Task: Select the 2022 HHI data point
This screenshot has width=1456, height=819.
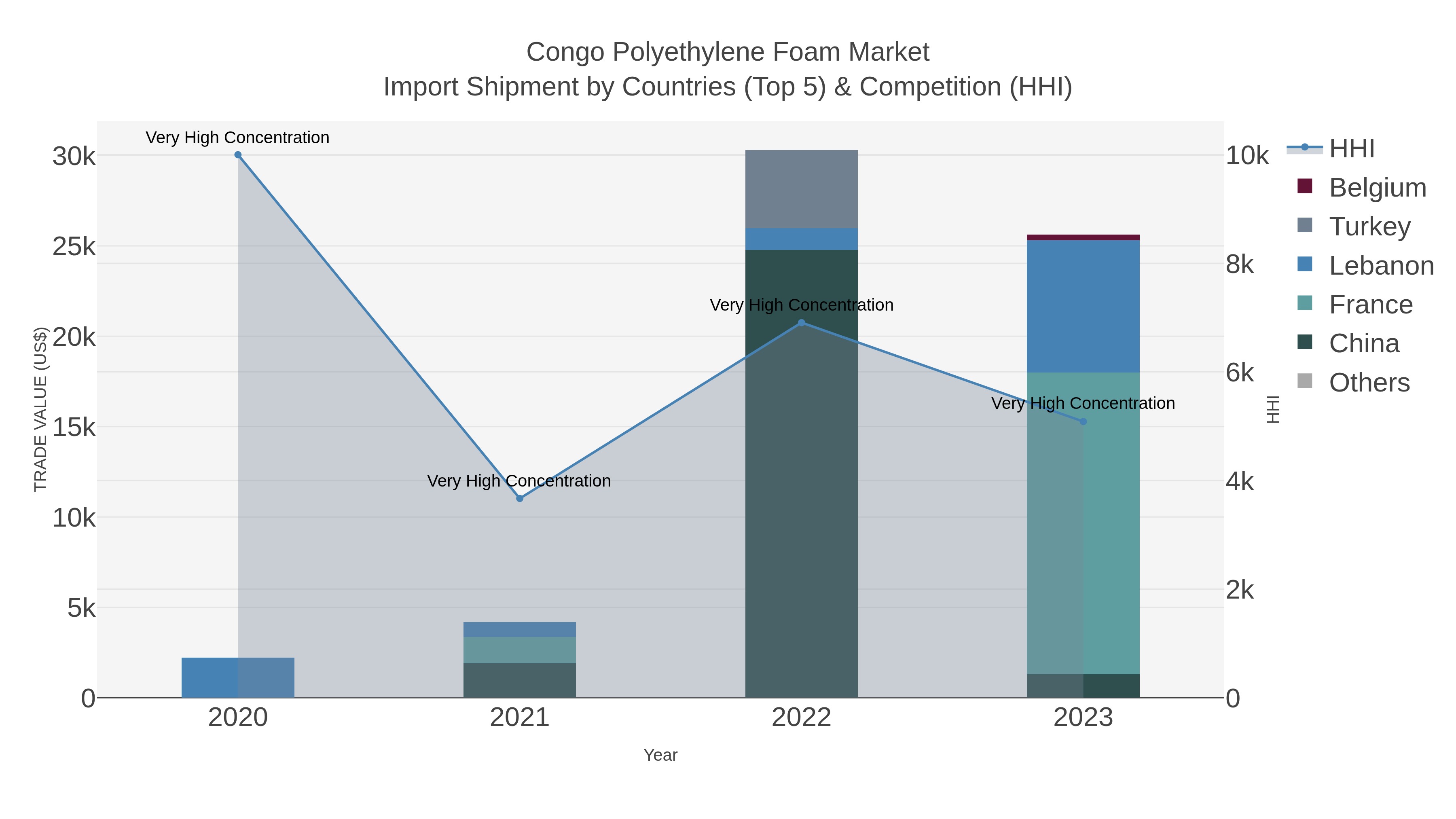Action: click(802, 323)
